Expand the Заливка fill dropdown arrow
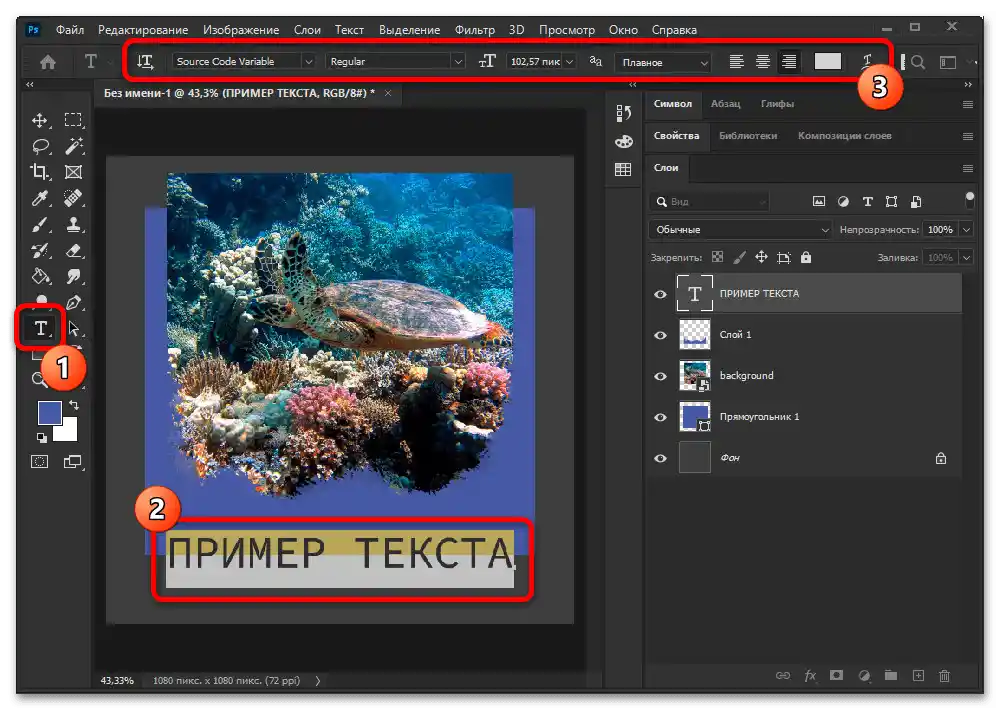Screen dimensions: 1000x710 click(967, 258)
